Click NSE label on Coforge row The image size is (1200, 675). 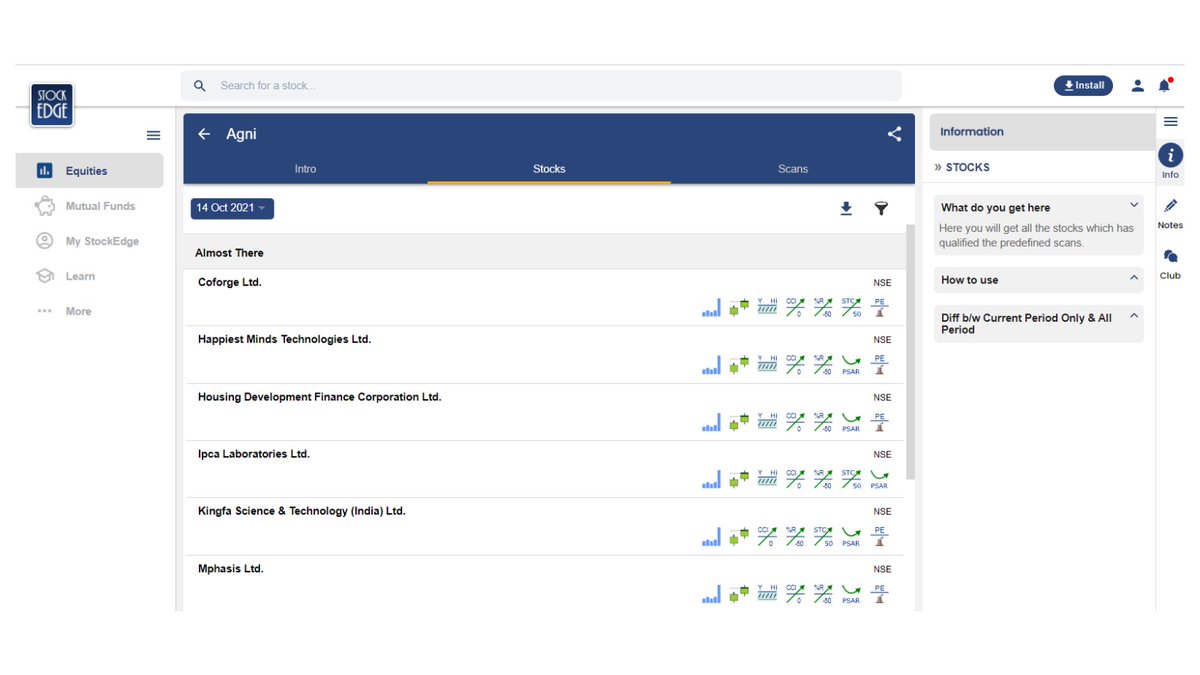tap(882, 283)
